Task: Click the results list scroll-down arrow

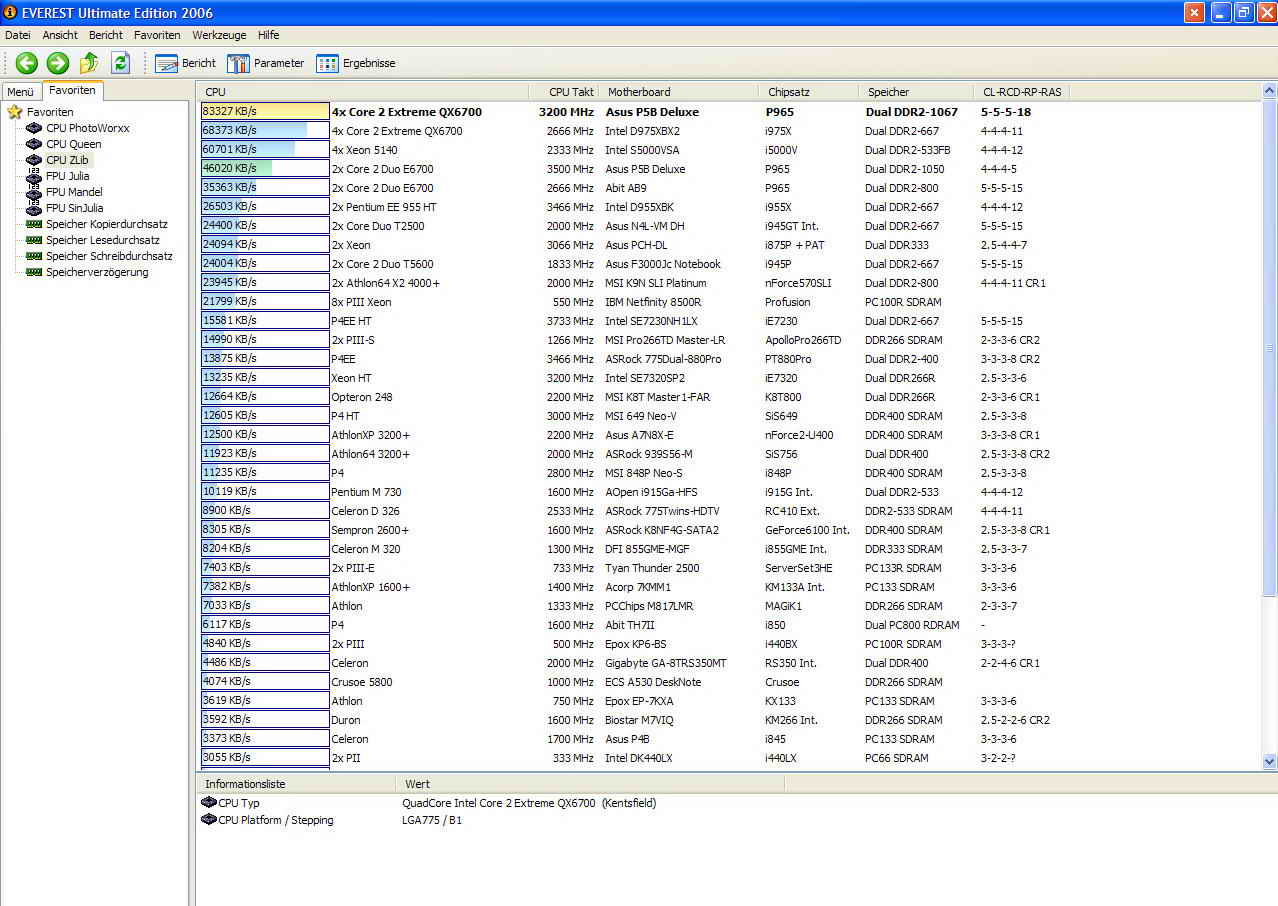Action: click(x=1269, y=761)
